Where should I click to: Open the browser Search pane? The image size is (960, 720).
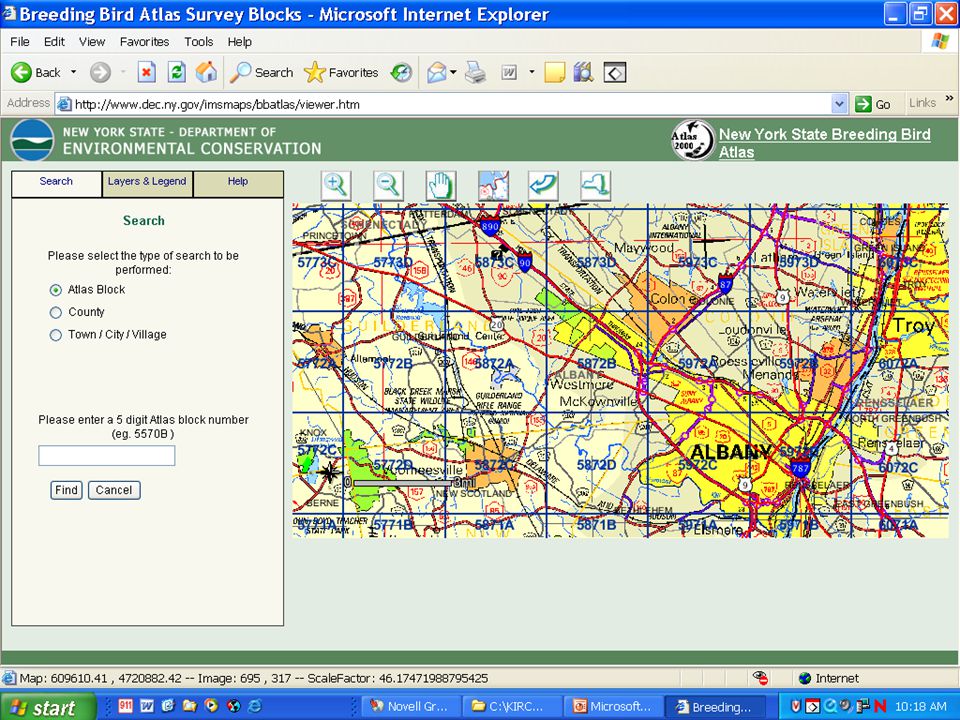pyautogui.click(x=261, y=72)
